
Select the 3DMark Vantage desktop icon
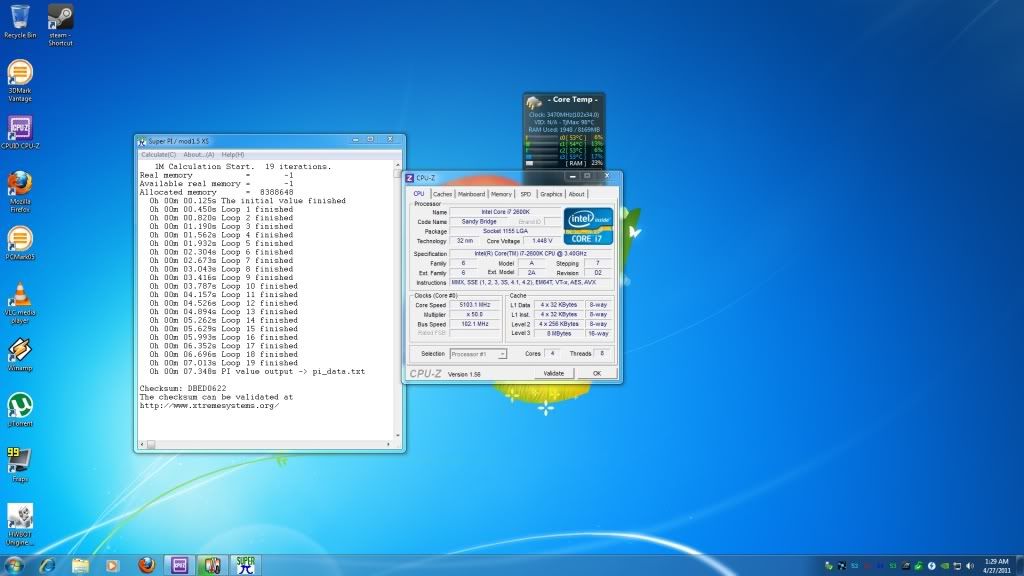point(20,81)
